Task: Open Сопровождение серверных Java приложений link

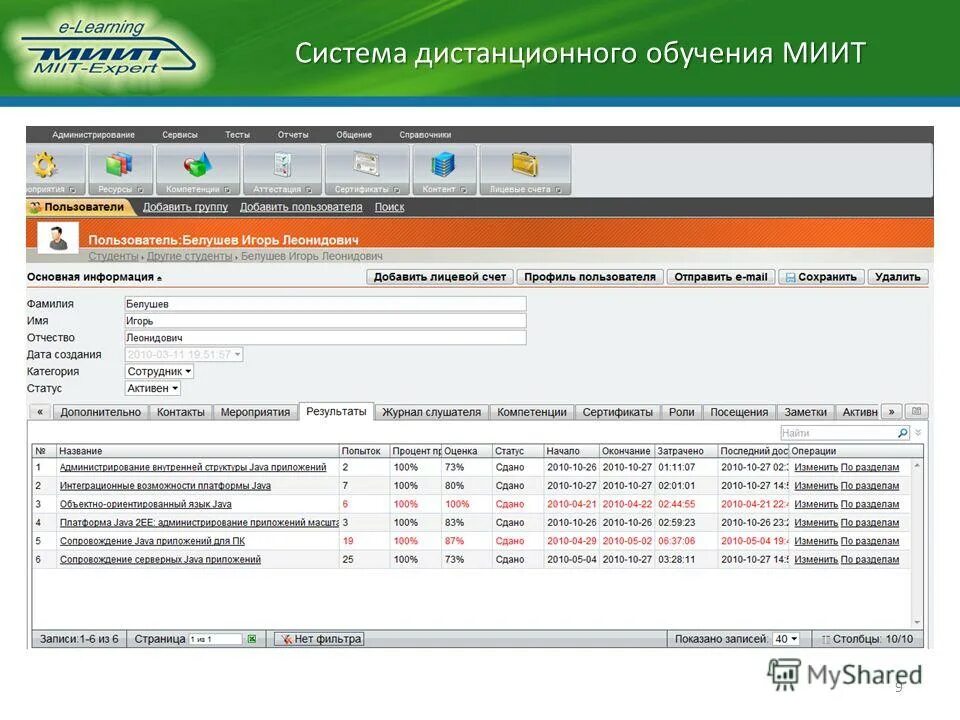Action: [160, 560]
